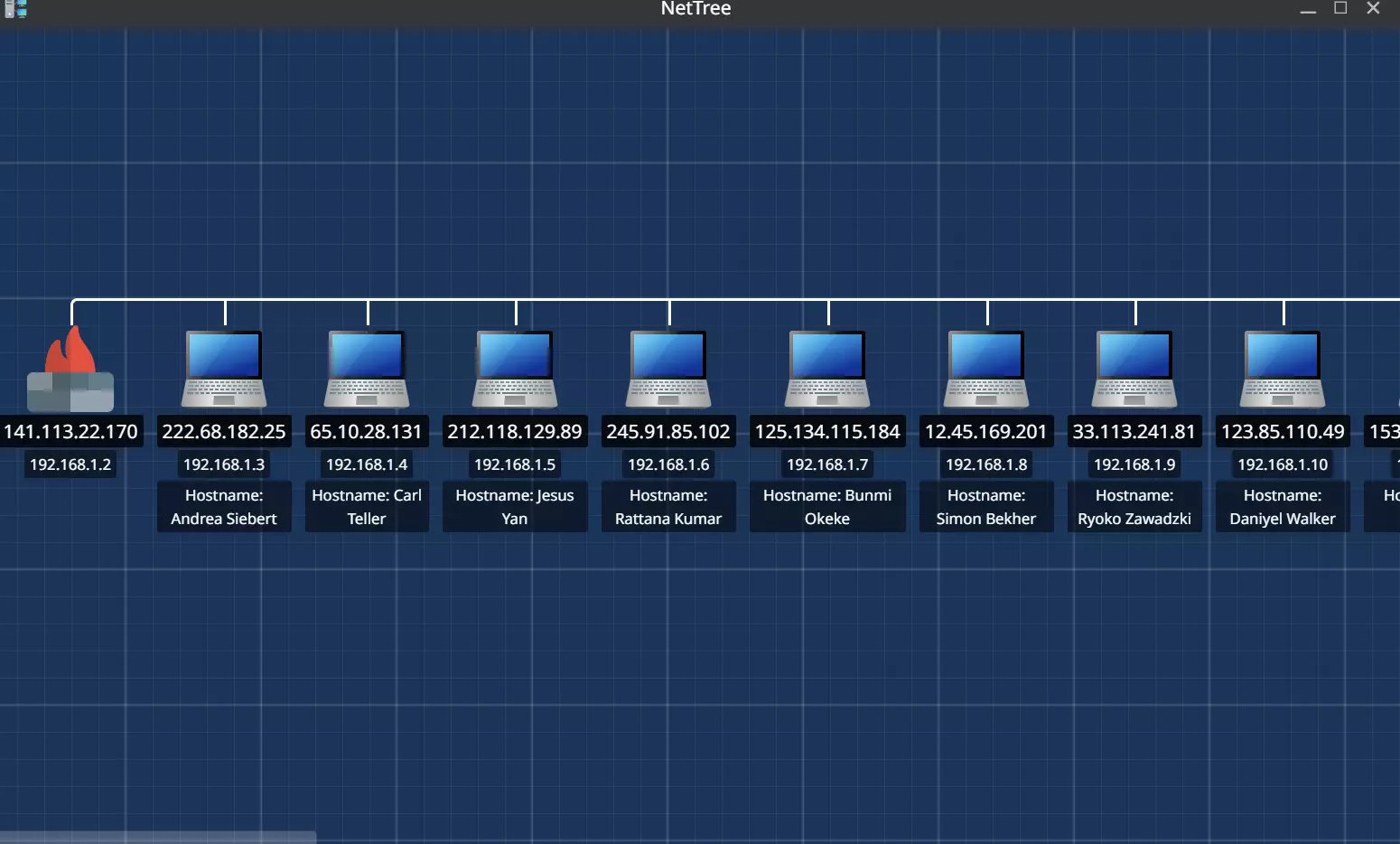Click the Hostname: Jesus Yan label

515,507
